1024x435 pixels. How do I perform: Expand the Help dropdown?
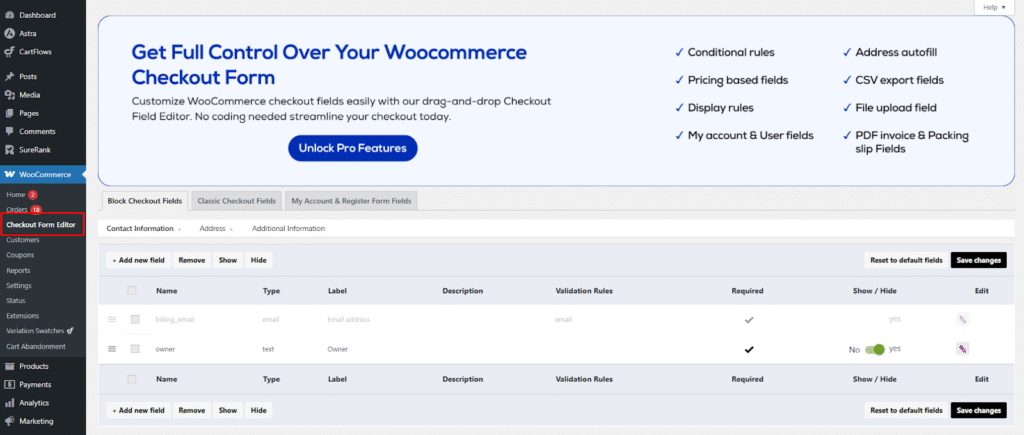pos(993,7)
